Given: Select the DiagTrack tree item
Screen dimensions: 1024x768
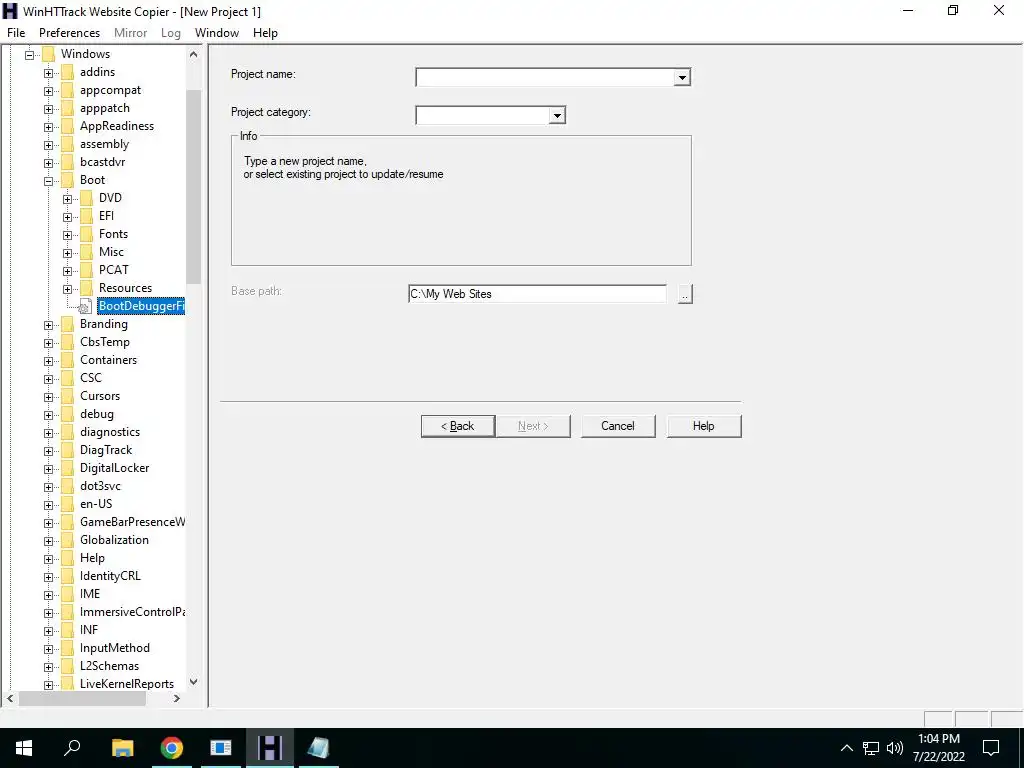Looking at the screenshot, I should (106, 450).
